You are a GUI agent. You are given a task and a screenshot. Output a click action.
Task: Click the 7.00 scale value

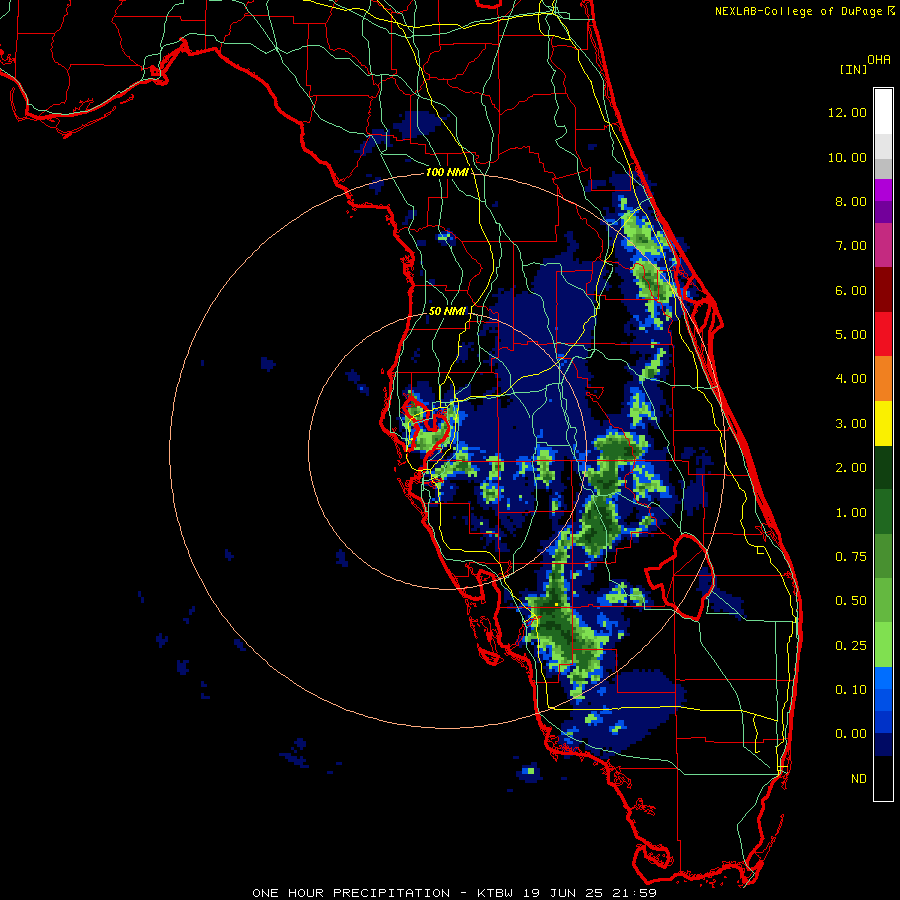[x=851, y=246]
